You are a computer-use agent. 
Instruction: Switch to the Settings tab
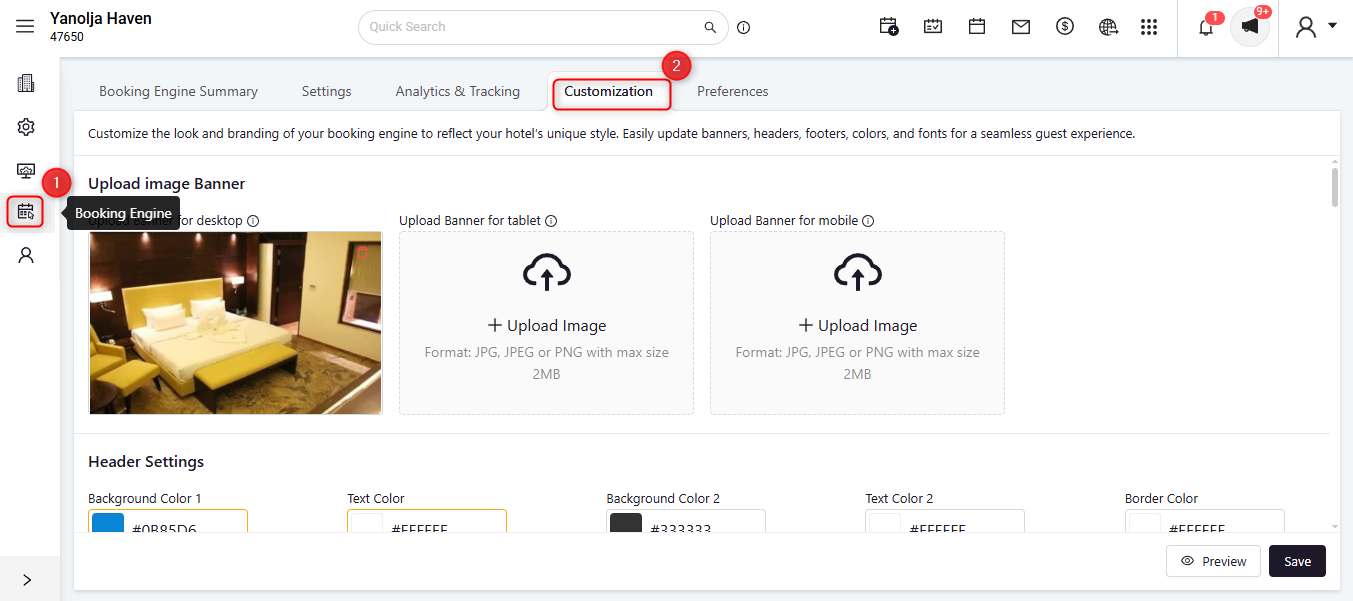coord(326,91)
